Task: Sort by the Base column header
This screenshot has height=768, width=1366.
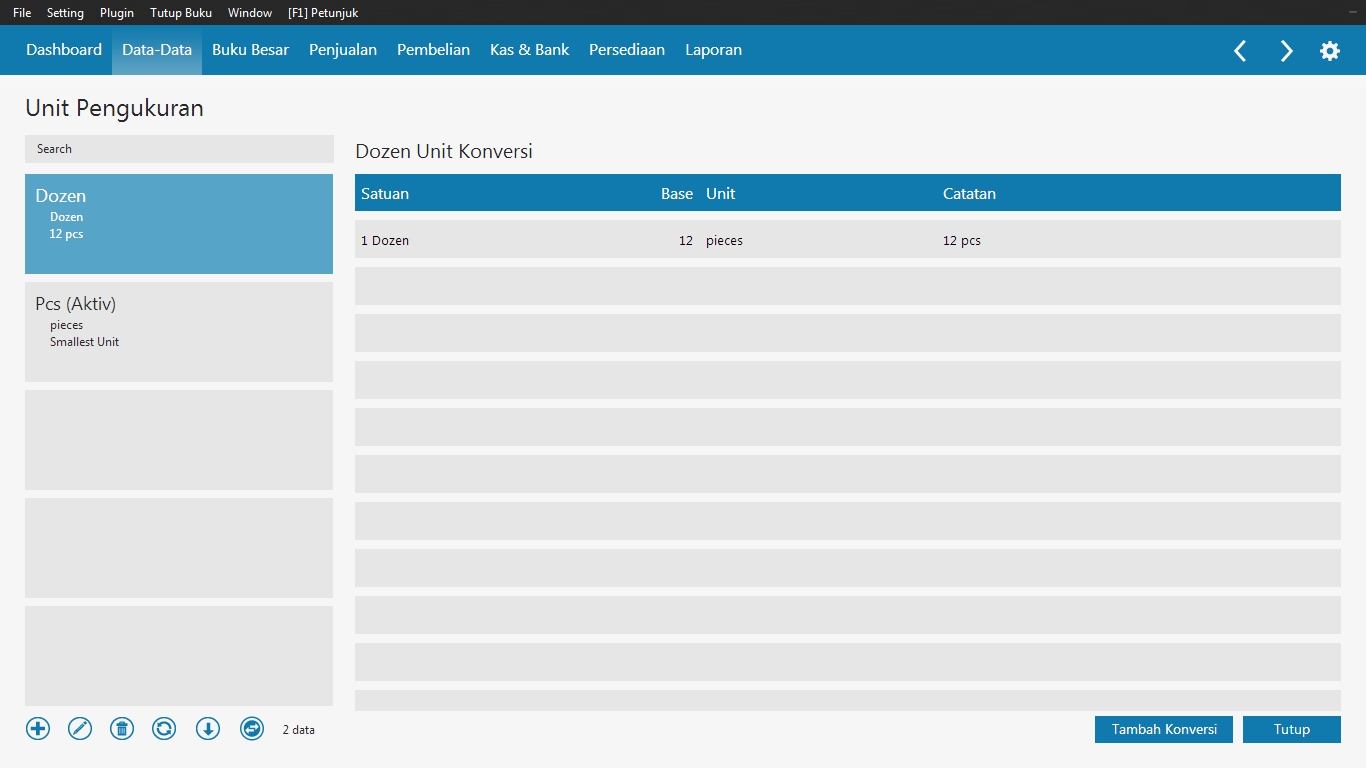Action: (677, 194)
